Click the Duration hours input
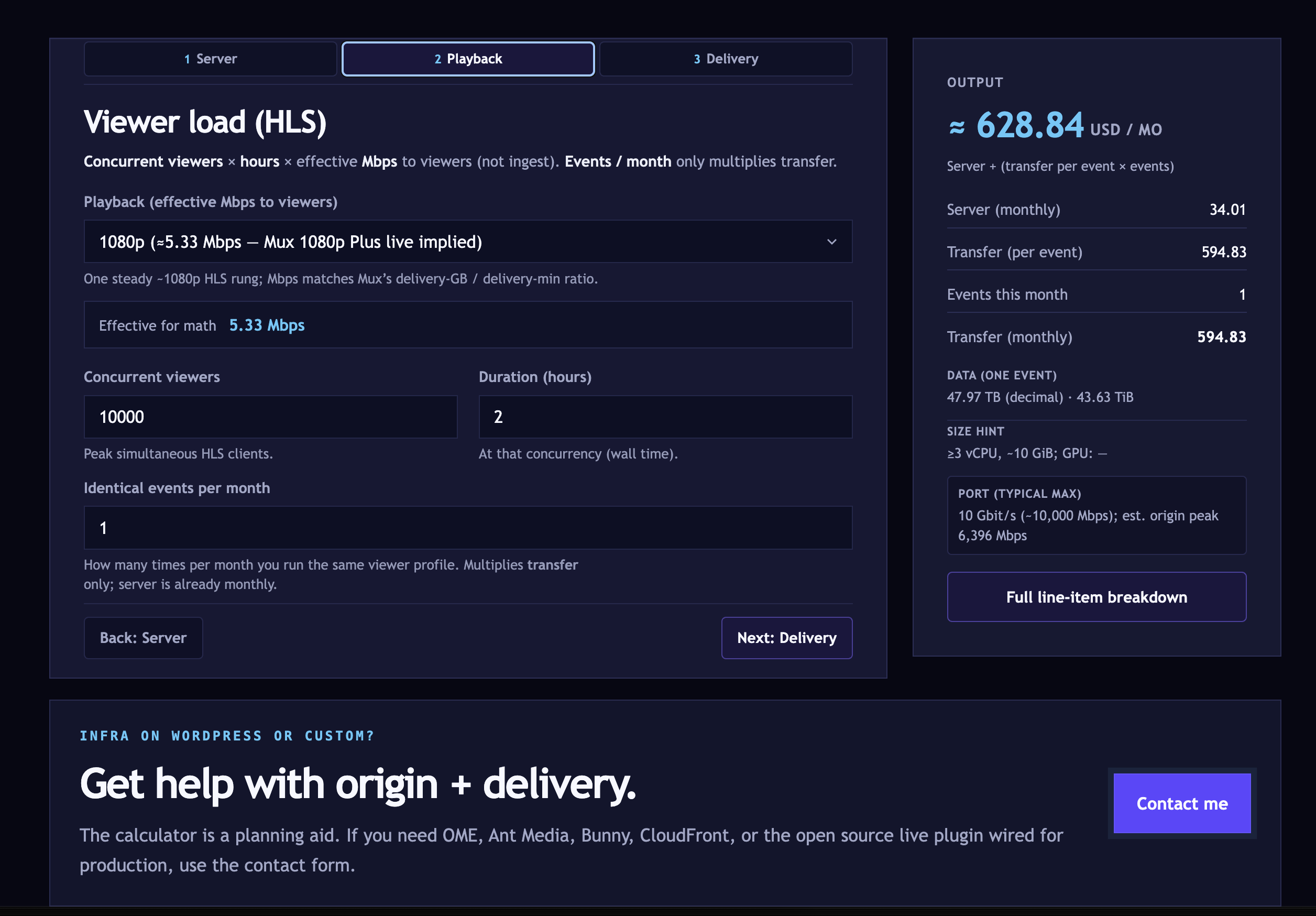The width and height of the screenshot is (1316, 916). (x=665, y=417)
